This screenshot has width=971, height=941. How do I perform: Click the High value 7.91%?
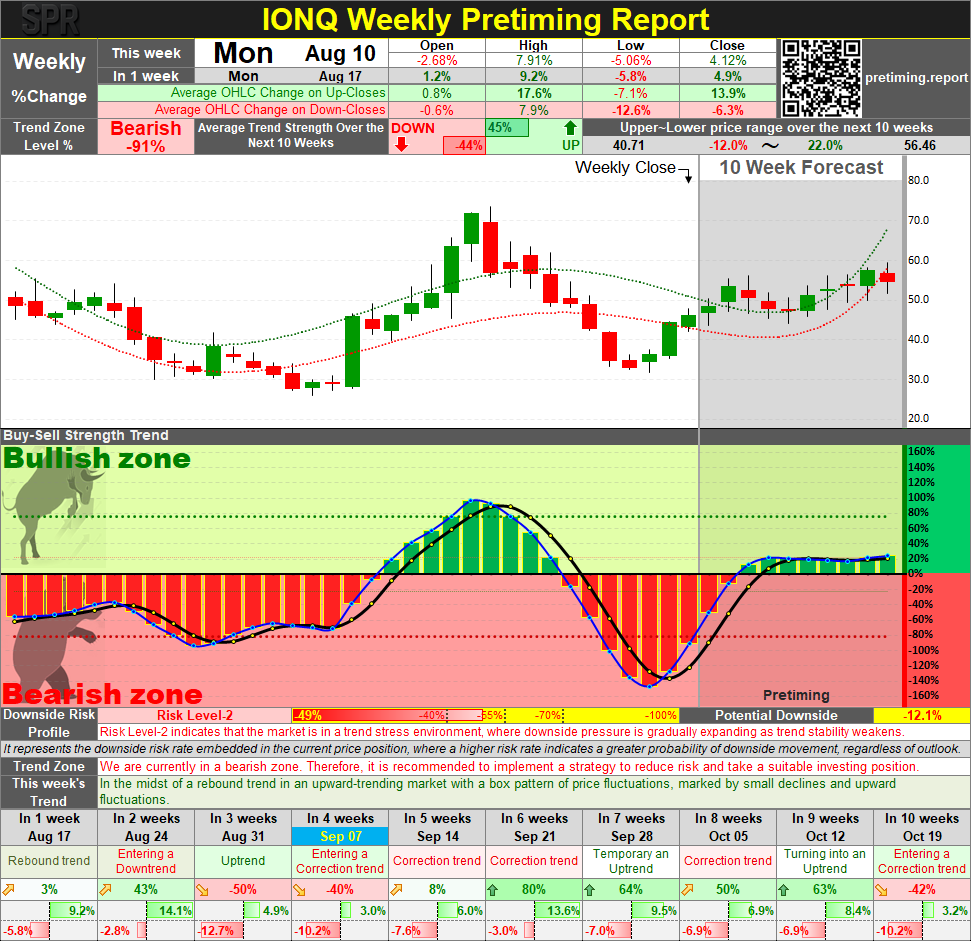tap(534, 61)
